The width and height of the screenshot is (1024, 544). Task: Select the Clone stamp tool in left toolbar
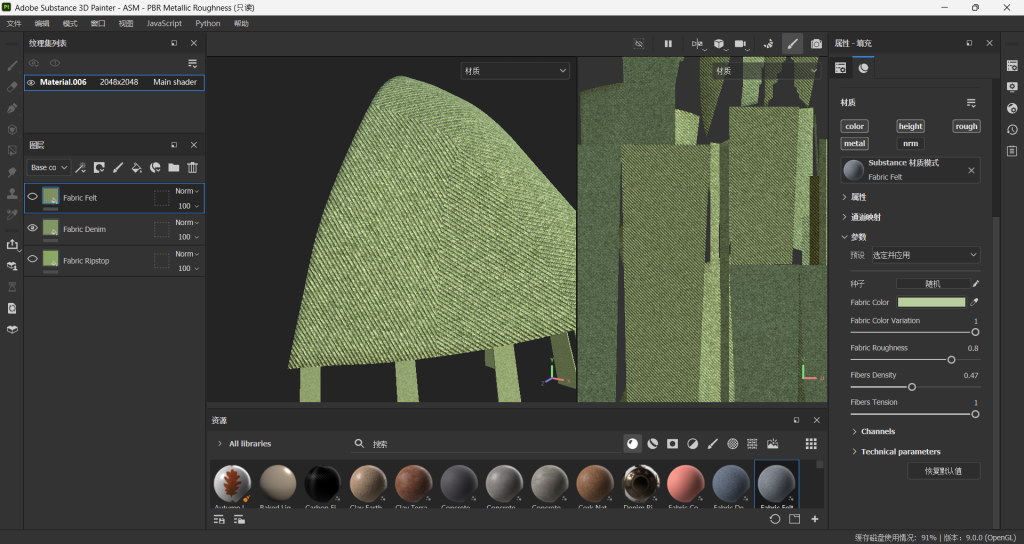pyautogui.click(x=12, y=193)
